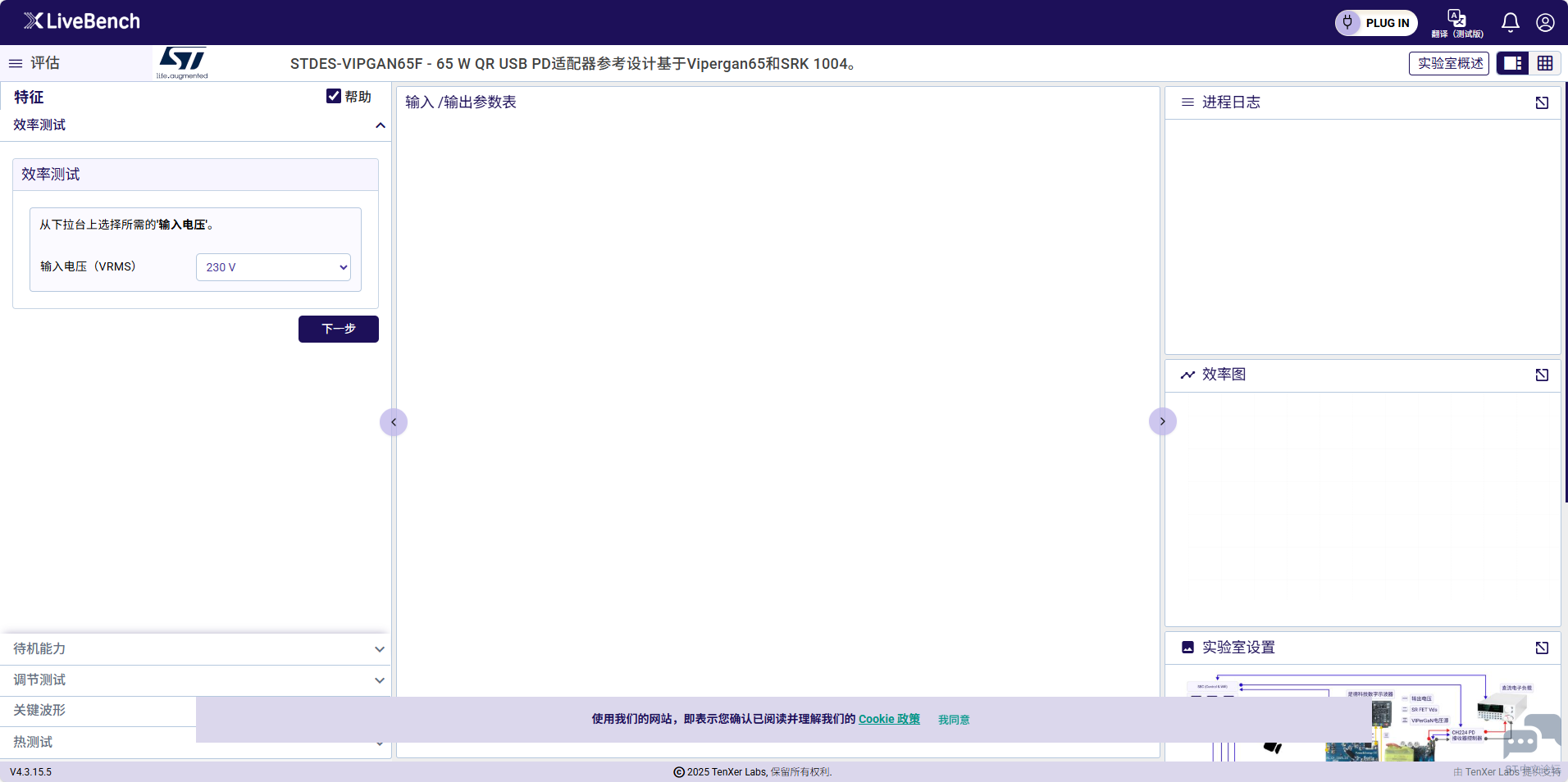
Task: Switch to split panel layout view
Action: coord(1513,63)
